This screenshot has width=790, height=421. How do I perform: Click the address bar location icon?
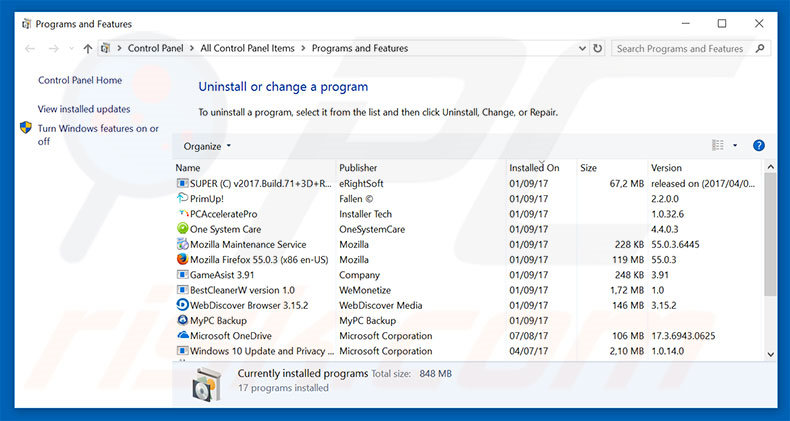[x=105, y=48]
